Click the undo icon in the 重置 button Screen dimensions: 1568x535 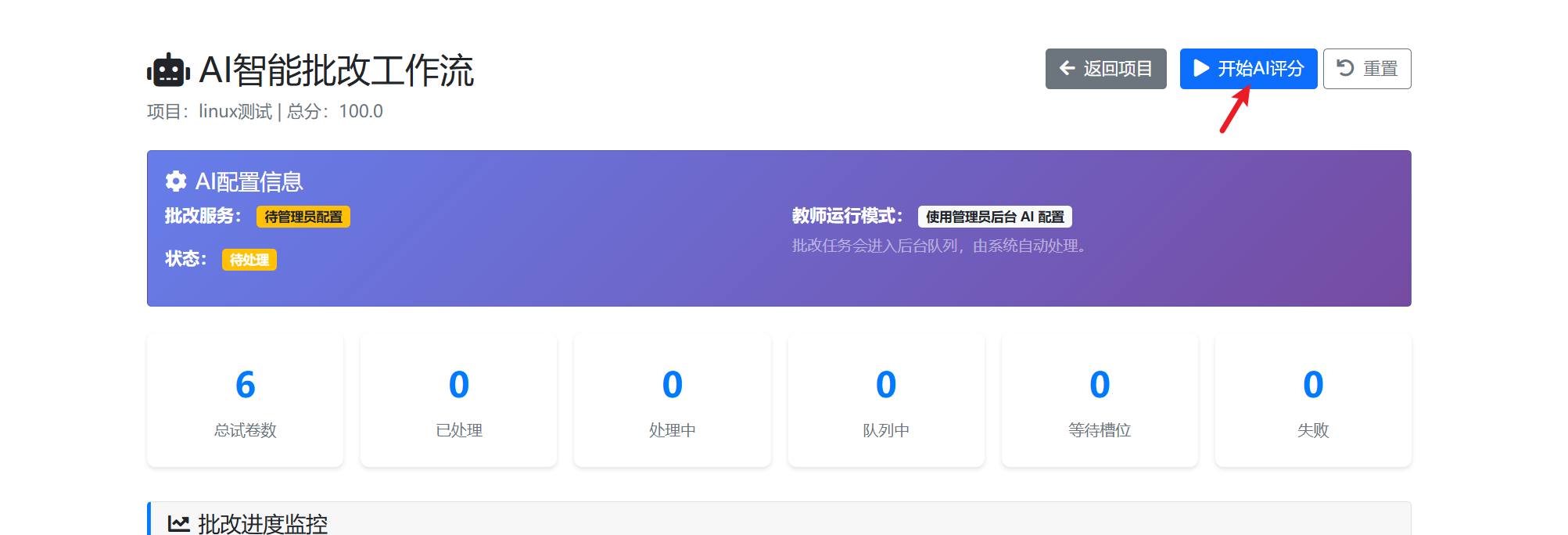click(1345, 68)
